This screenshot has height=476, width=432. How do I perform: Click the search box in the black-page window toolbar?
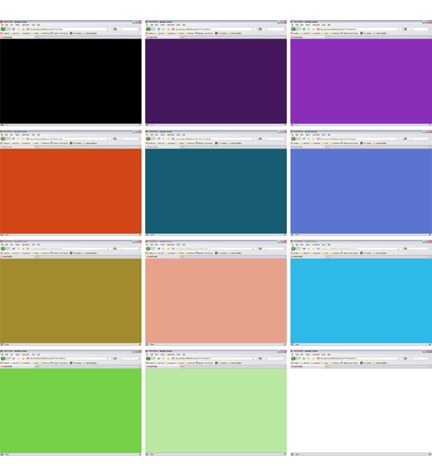[128, 29]
